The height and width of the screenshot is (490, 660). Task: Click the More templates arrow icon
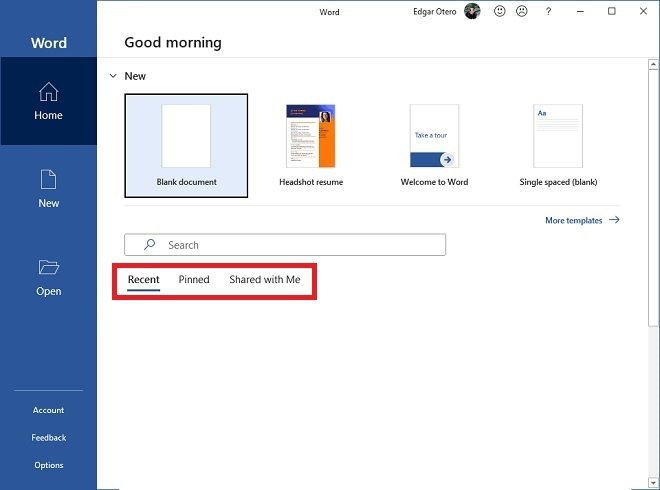(x=615, y=220)
